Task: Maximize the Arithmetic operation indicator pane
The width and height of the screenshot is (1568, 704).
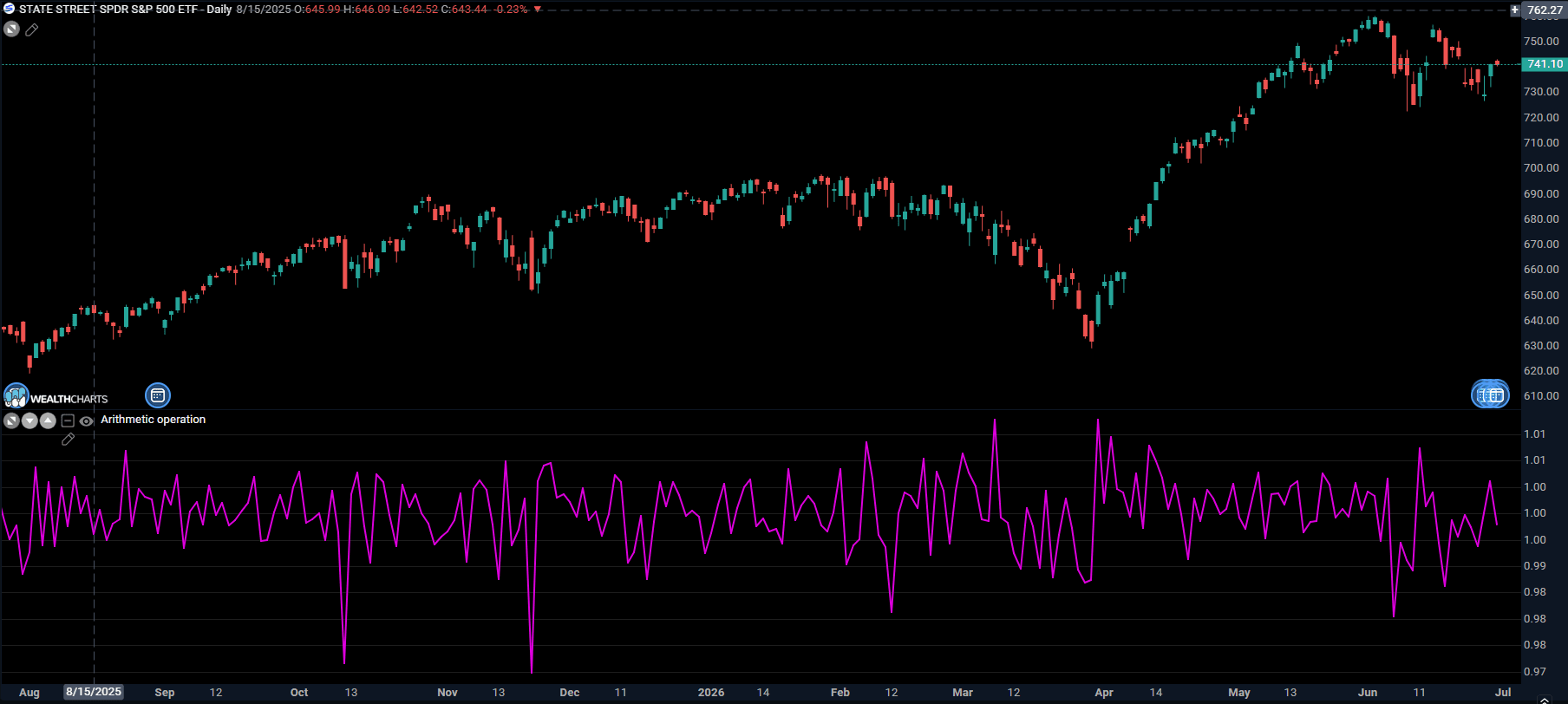Action: [11, 420]
